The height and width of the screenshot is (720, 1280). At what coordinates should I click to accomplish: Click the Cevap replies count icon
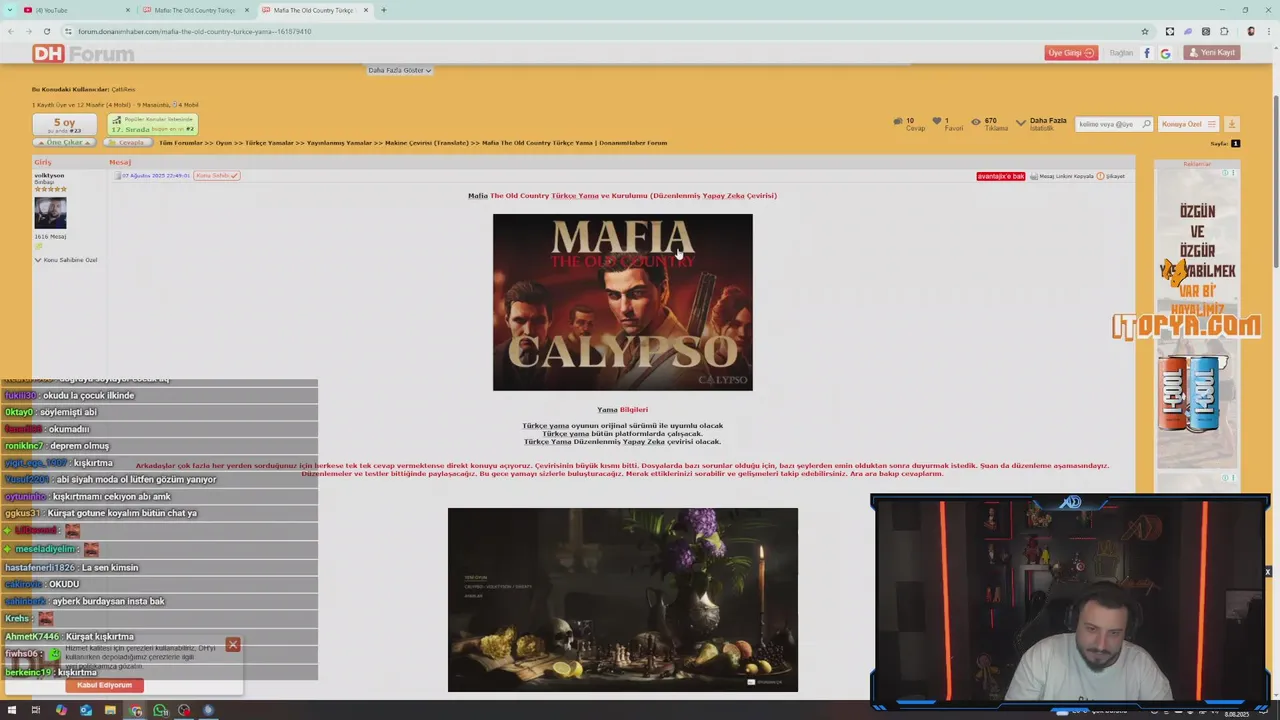pos(897,121)
